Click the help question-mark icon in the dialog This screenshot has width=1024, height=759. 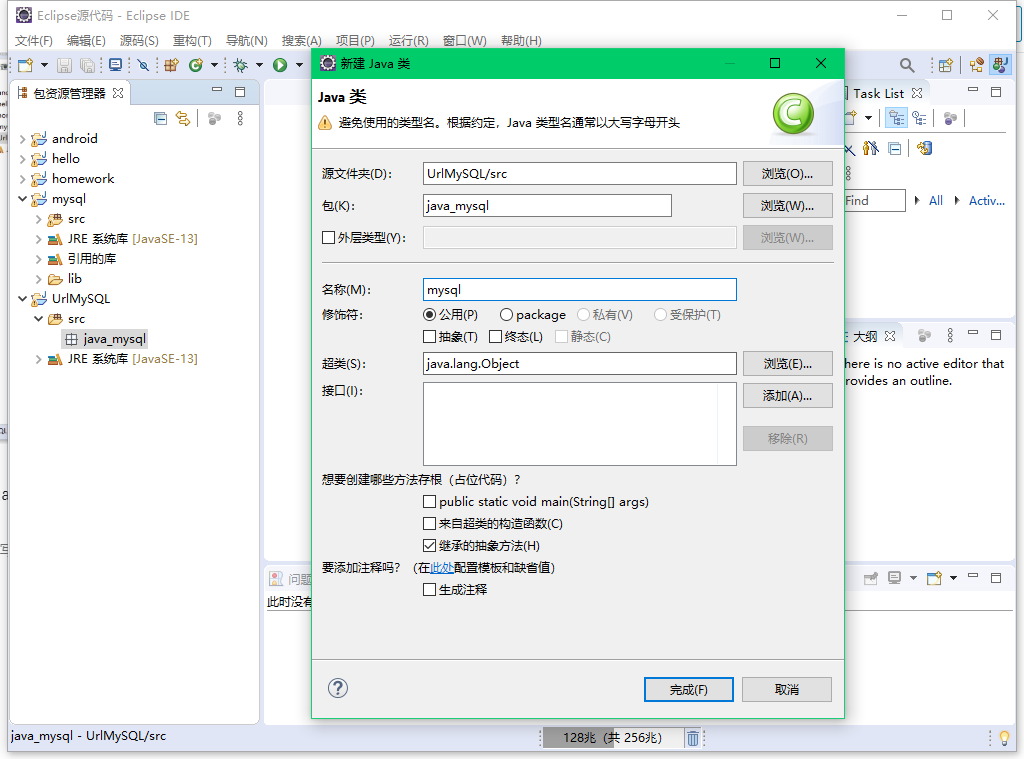pos(337,688)
